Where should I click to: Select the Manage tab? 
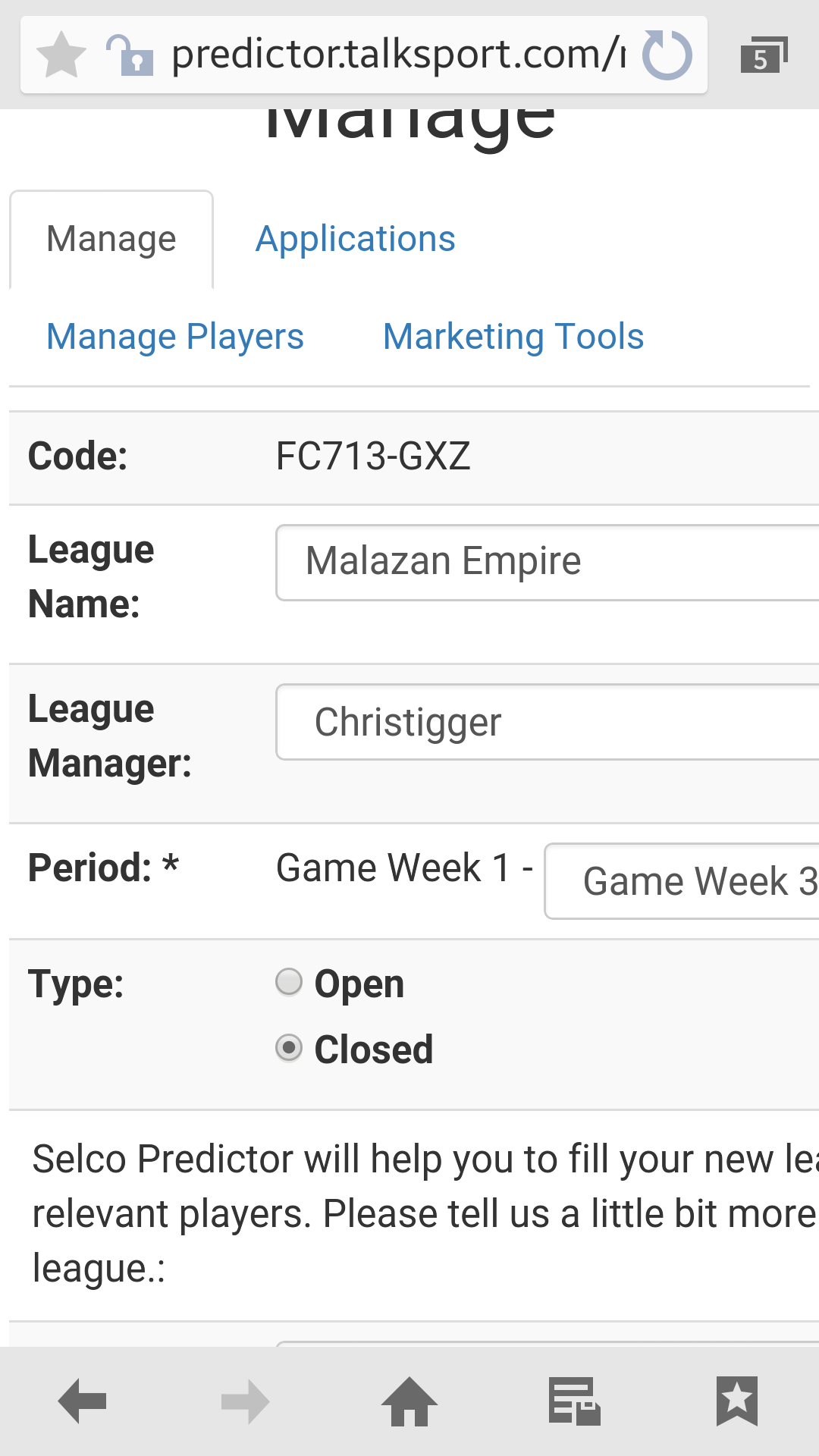(x=111, y=240)
